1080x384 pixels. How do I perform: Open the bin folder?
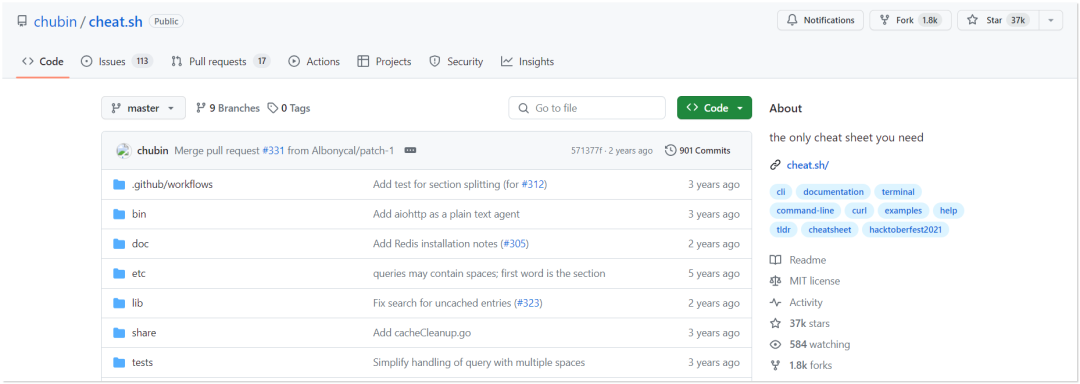coord(139,214)
